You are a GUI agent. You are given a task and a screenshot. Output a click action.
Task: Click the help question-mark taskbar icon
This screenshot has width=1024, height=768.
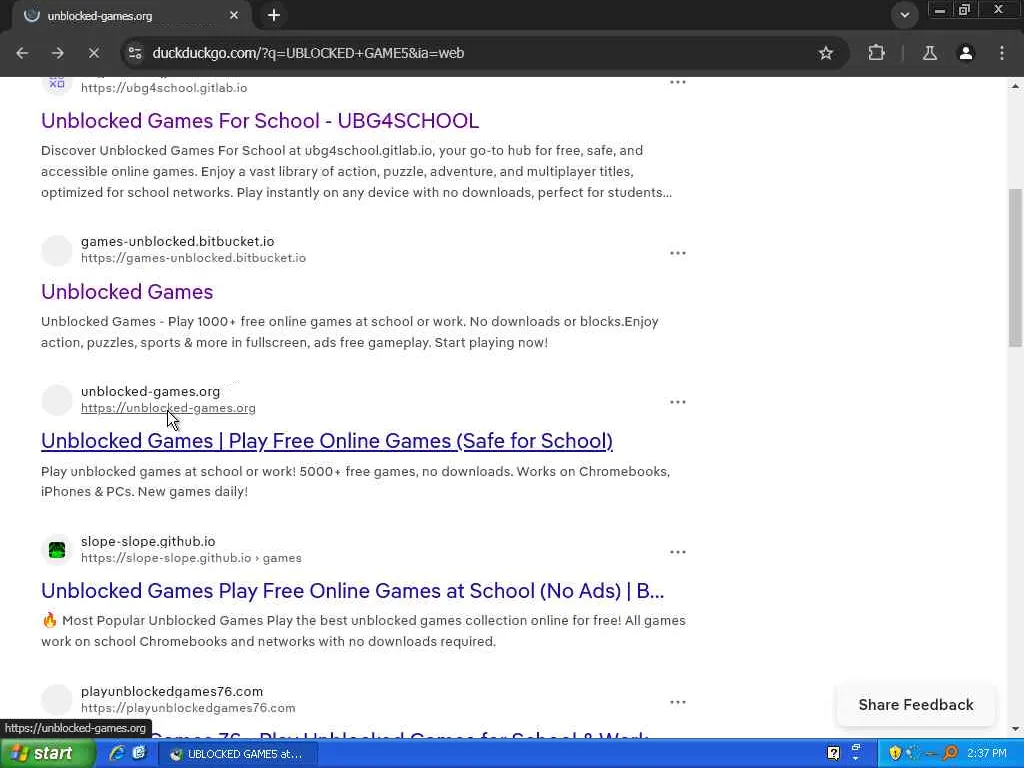[x=833, y=754]
